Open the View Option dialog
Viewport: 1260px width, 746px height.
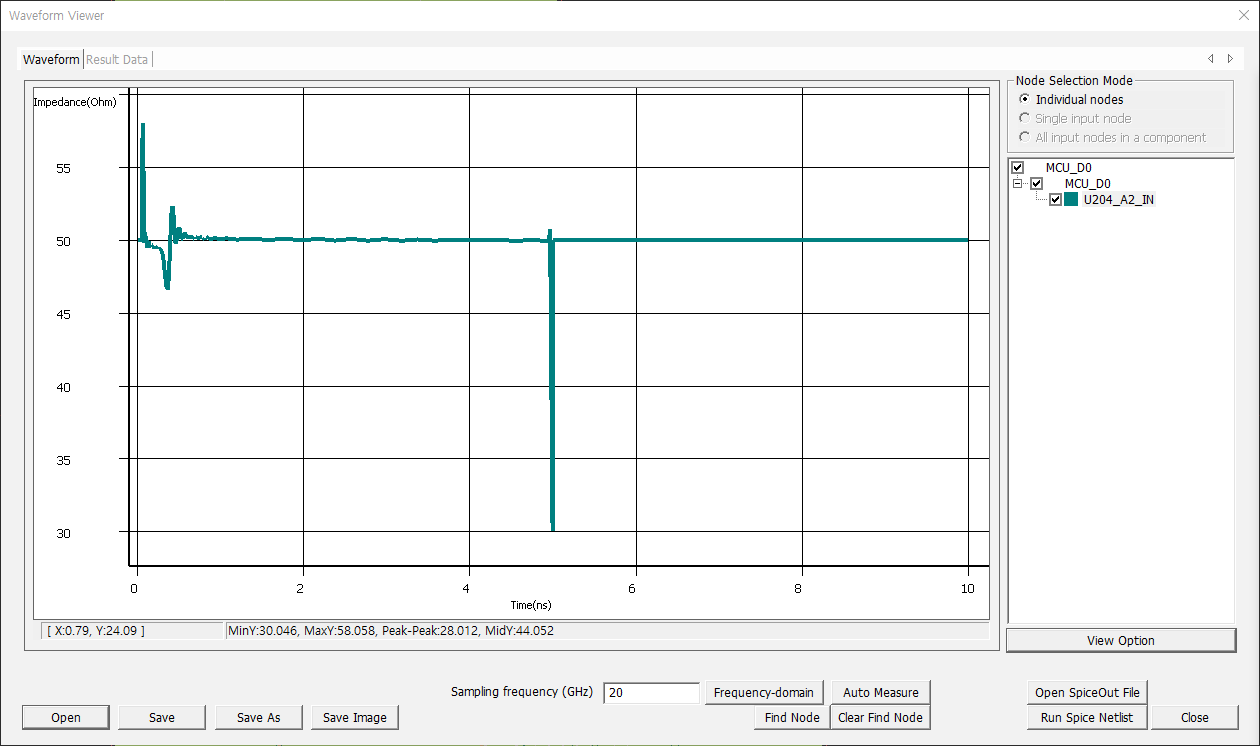click(x=1120, y=641)
